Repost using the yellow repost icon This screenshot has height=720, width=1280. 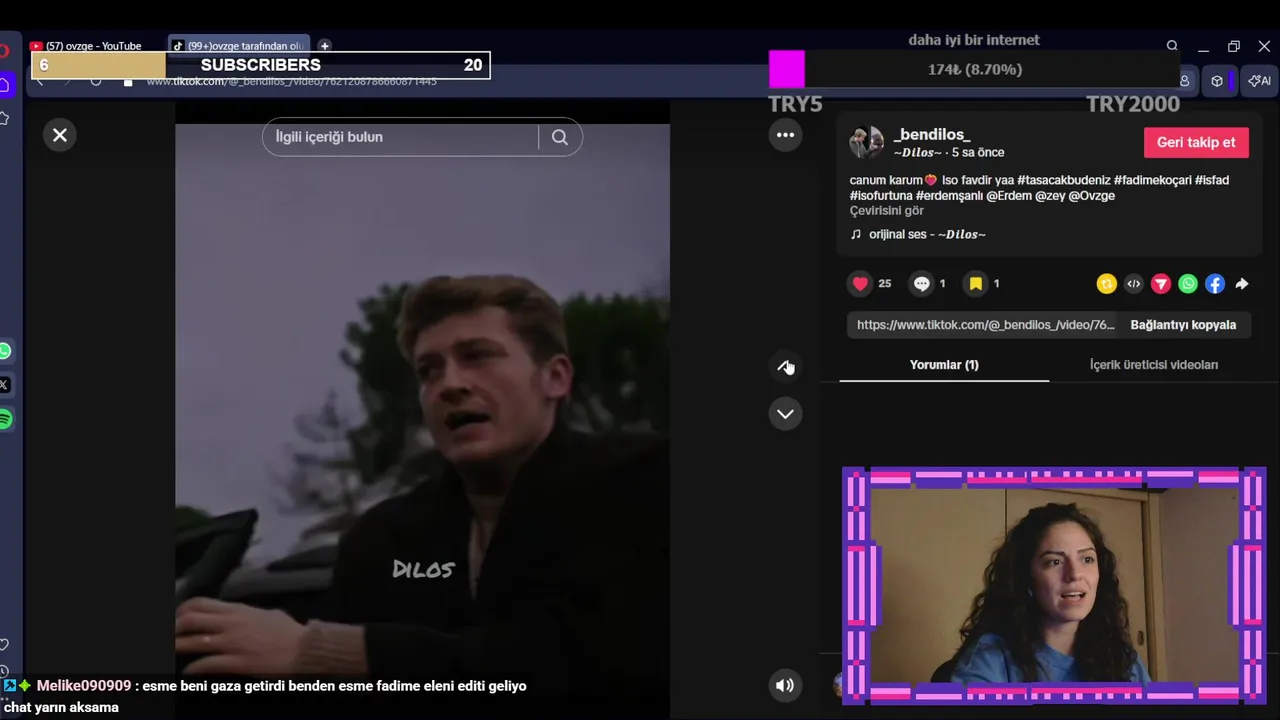[x=1106, y=284]
